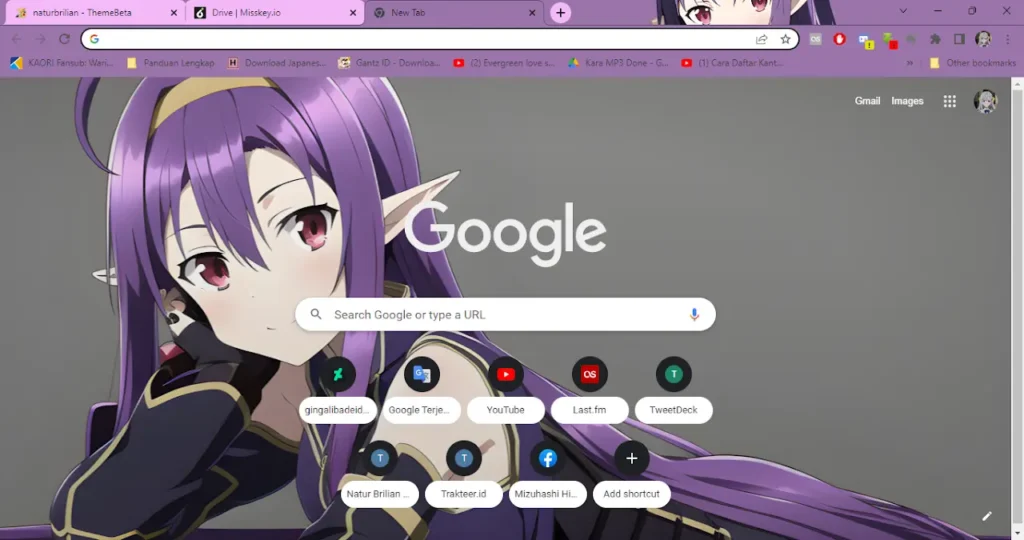Select the New Tab tab
This screenshot has height=540, width=1024.
(x=454, y=13)
